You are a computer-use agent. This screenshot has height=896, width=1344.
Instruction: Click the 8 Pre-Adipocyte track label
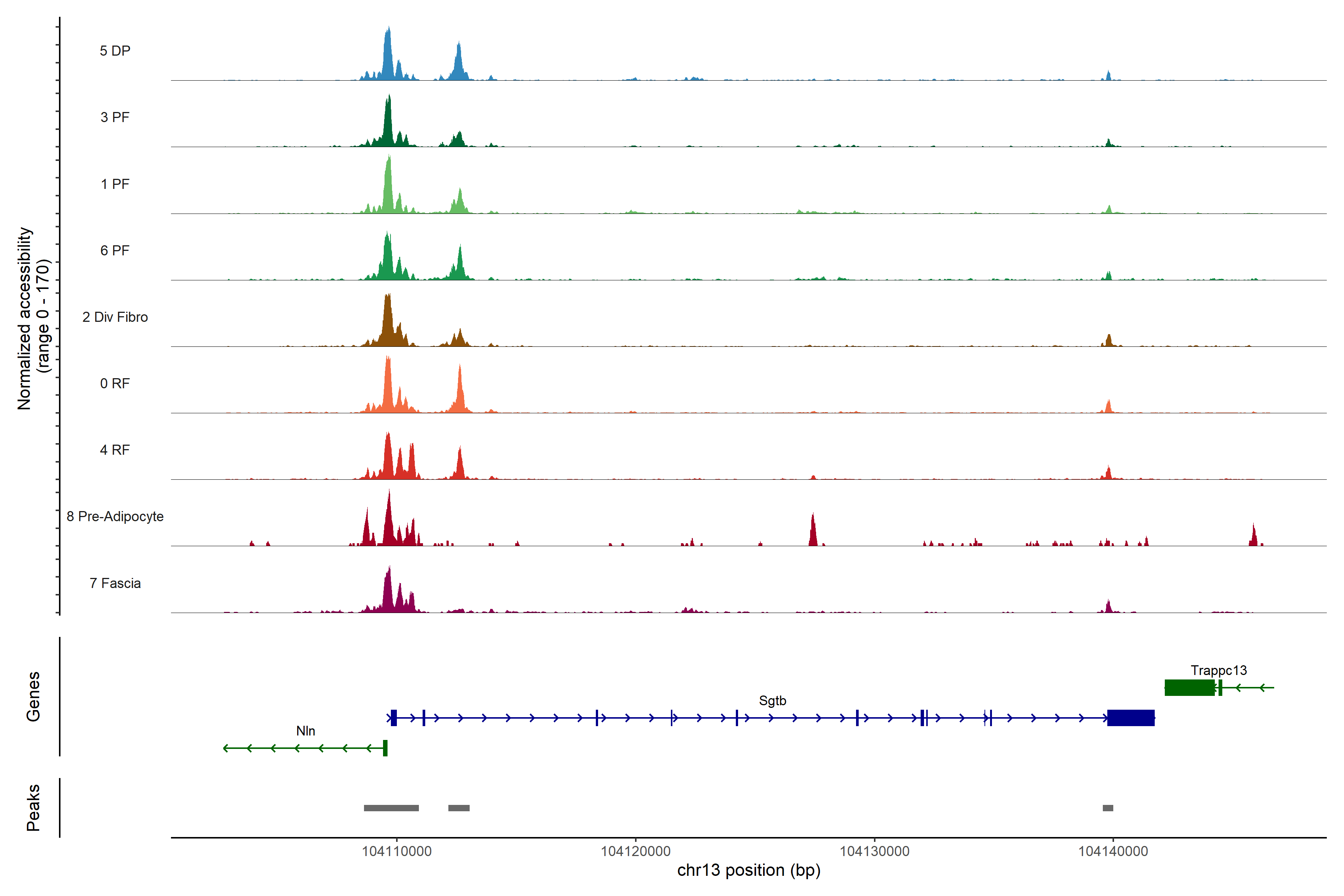click(115, 517)
